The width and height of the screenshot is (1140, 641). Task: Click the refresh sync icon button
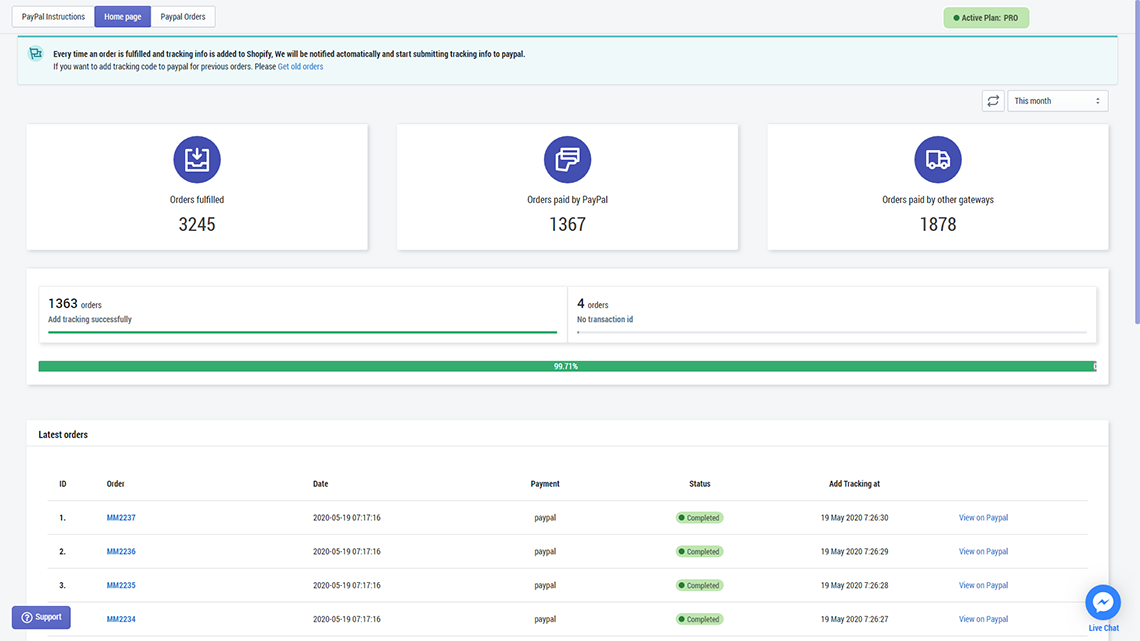[x=992, y=101]
